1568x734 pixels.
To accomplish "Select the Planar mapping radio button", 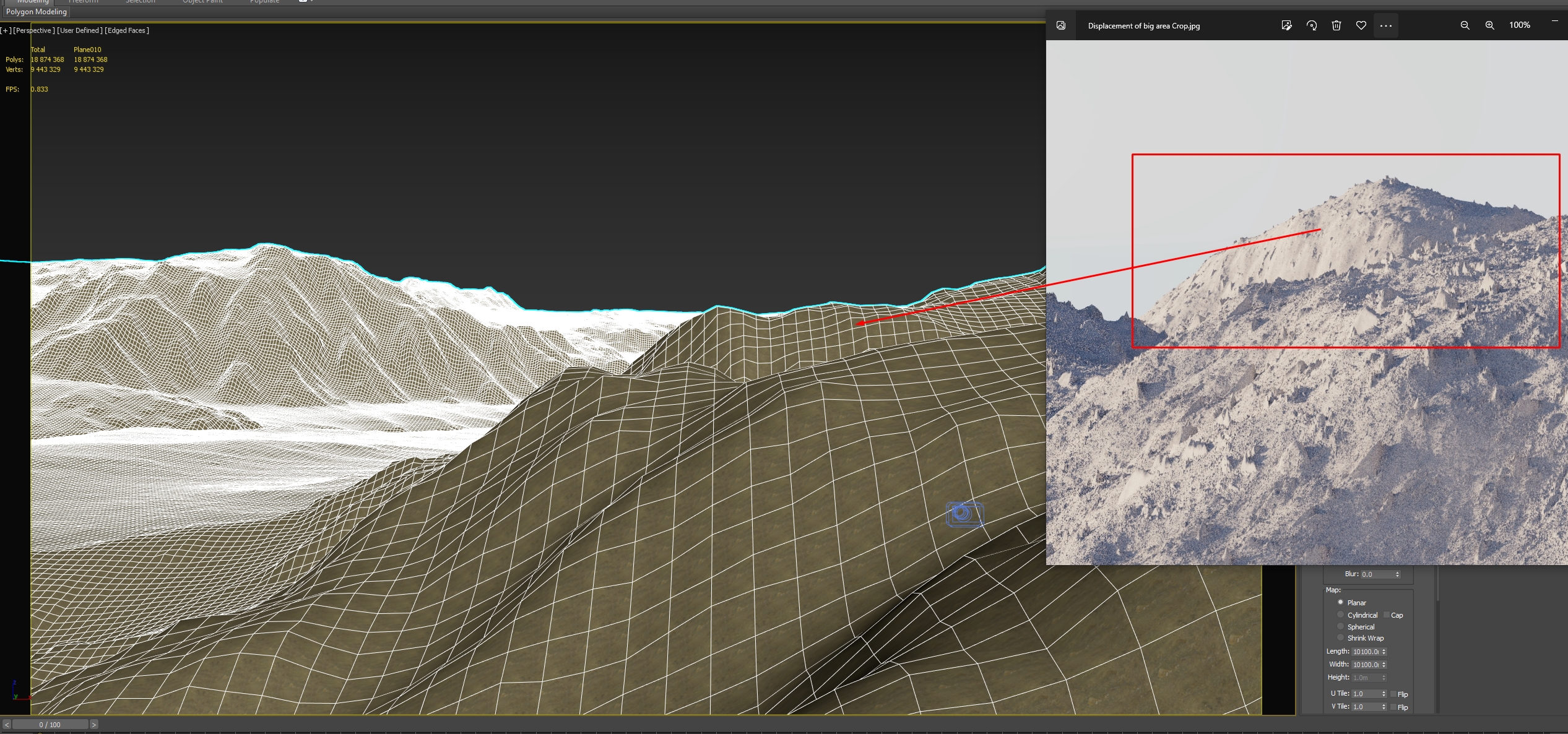I will point(1340,602).
